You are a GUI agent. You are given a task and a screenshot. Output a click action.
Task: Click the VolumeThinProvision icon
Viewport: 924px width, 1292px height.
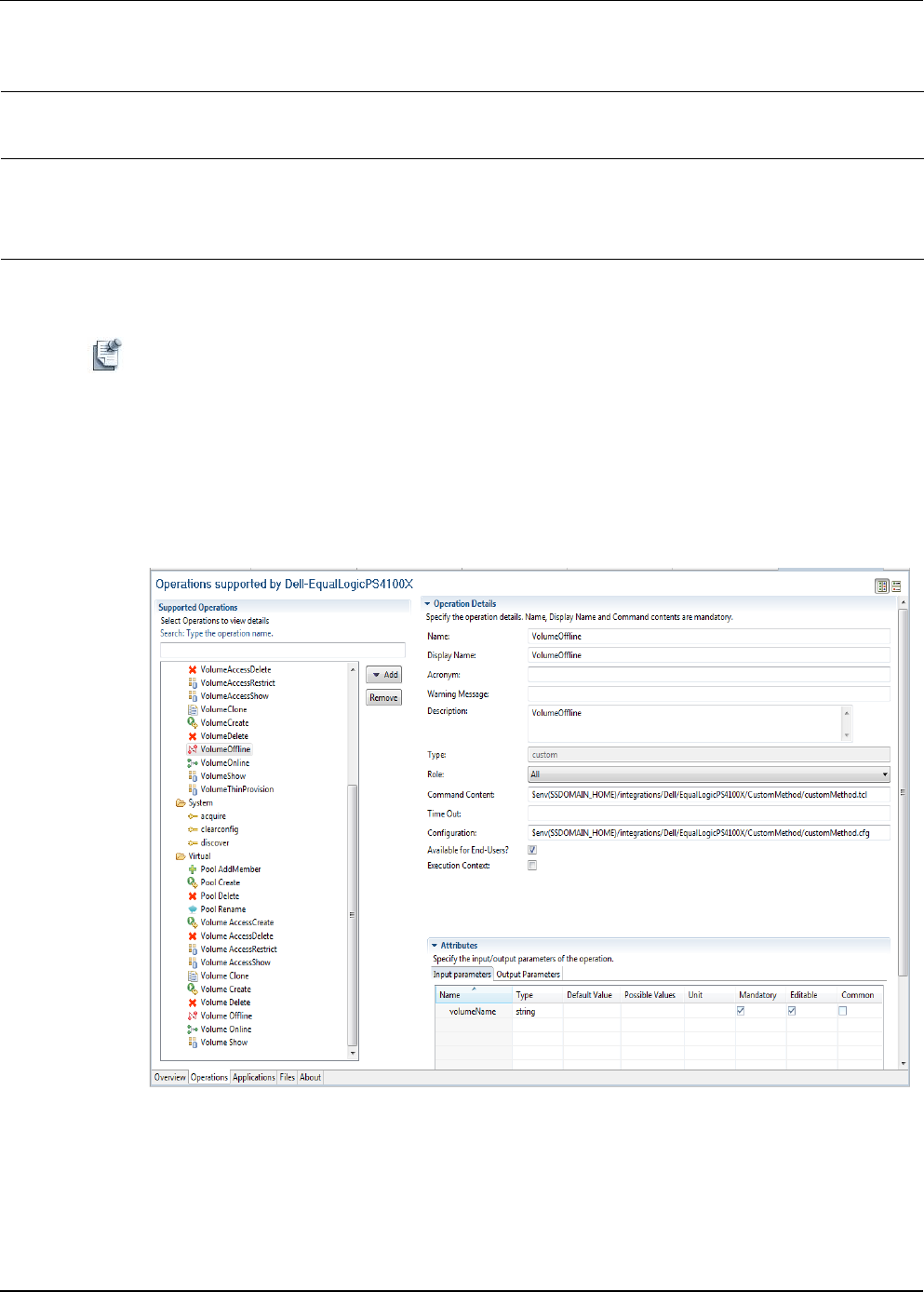click(x=193, y=789)
